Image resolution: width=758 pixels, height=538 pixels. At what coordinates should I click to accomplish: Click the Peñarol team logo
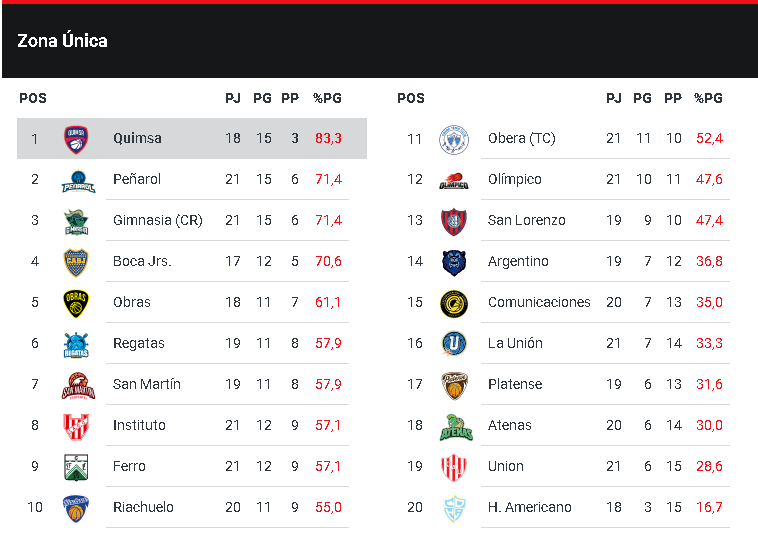click(x=76, y=180)
